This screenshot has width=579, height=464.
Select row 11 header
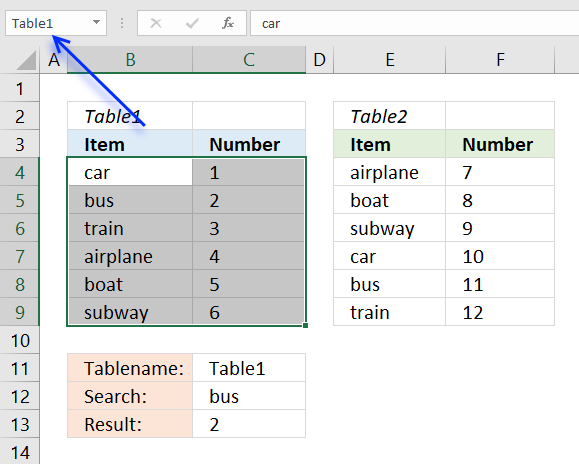pos(20,368)
